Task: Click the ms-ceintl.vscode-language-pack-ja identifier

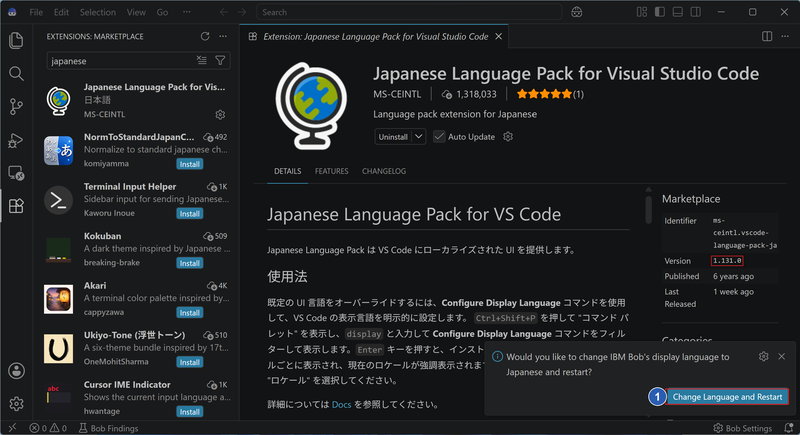Action: 745,233
